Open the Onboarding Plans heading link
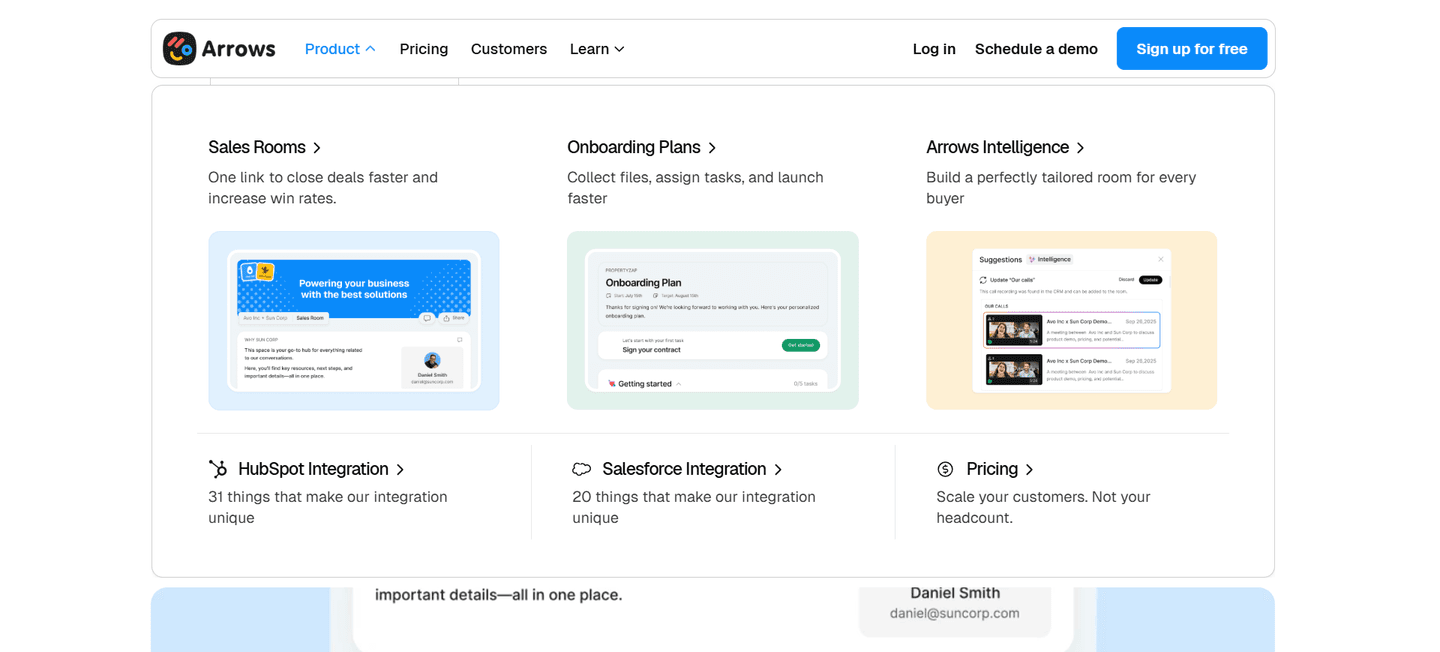 point(634,147)
